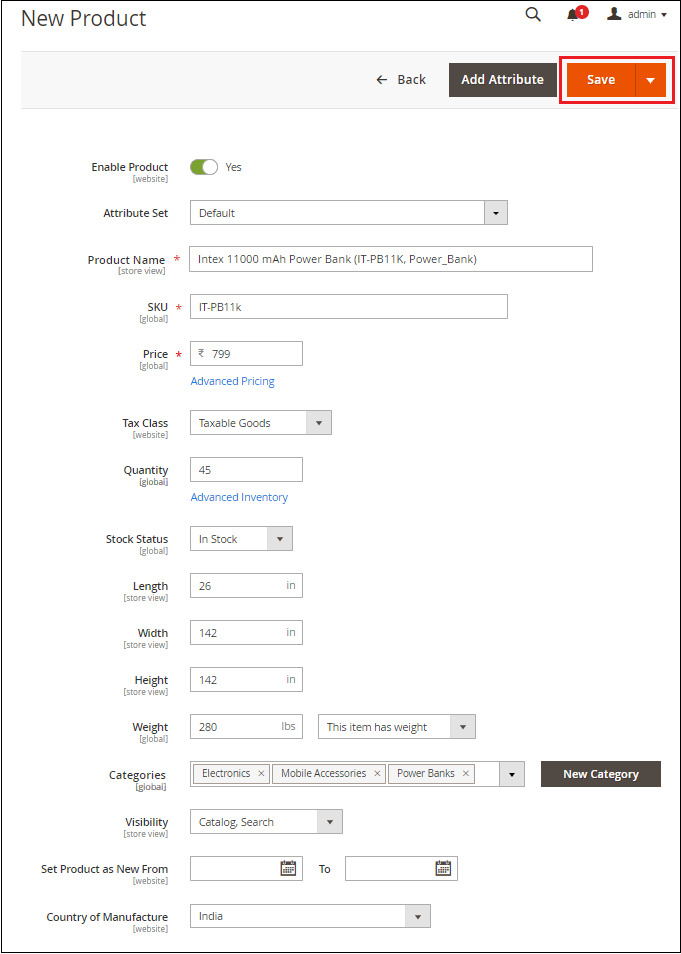Focus the SKU input field
Image resolution: width=681 pixels, height=954 pixels.
349,307
